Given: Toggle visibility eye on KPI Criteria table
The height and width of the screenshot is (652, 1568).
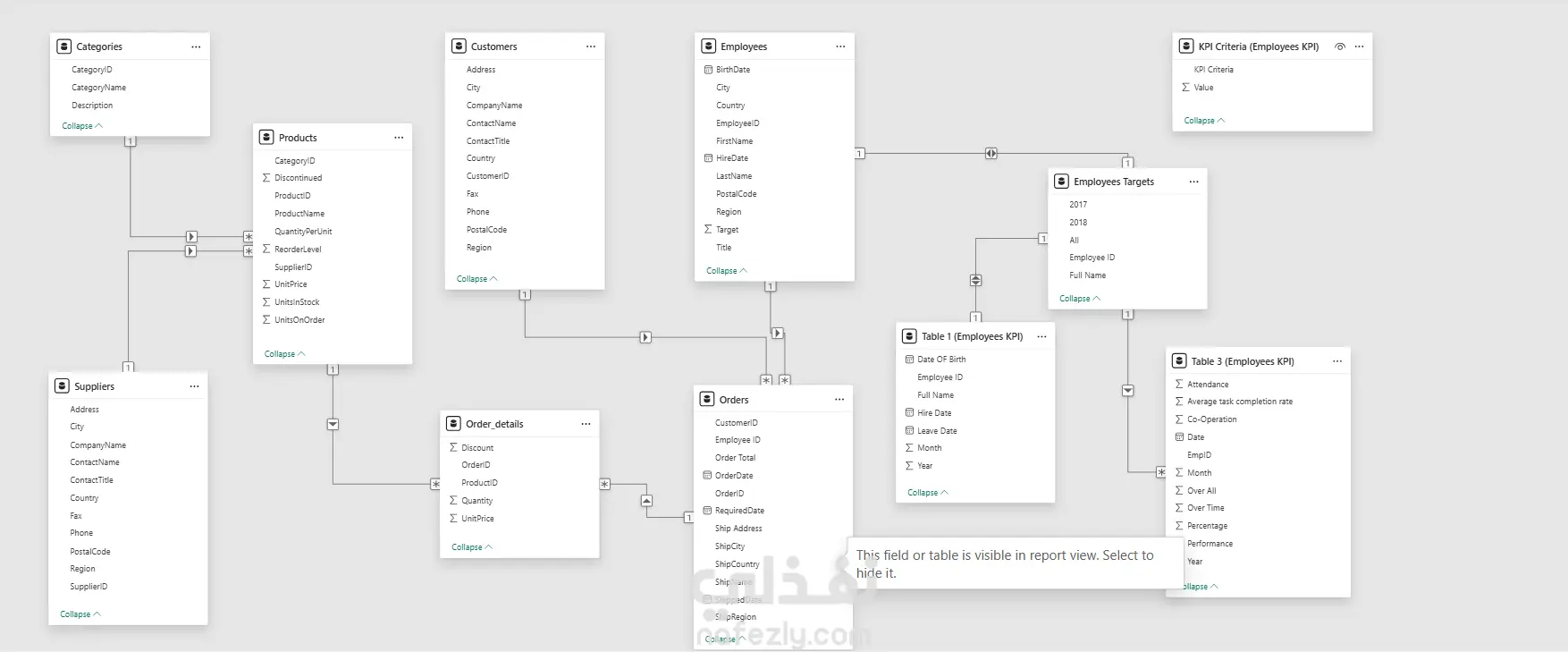Looking at the screenshot, I should pos(1340,47).
